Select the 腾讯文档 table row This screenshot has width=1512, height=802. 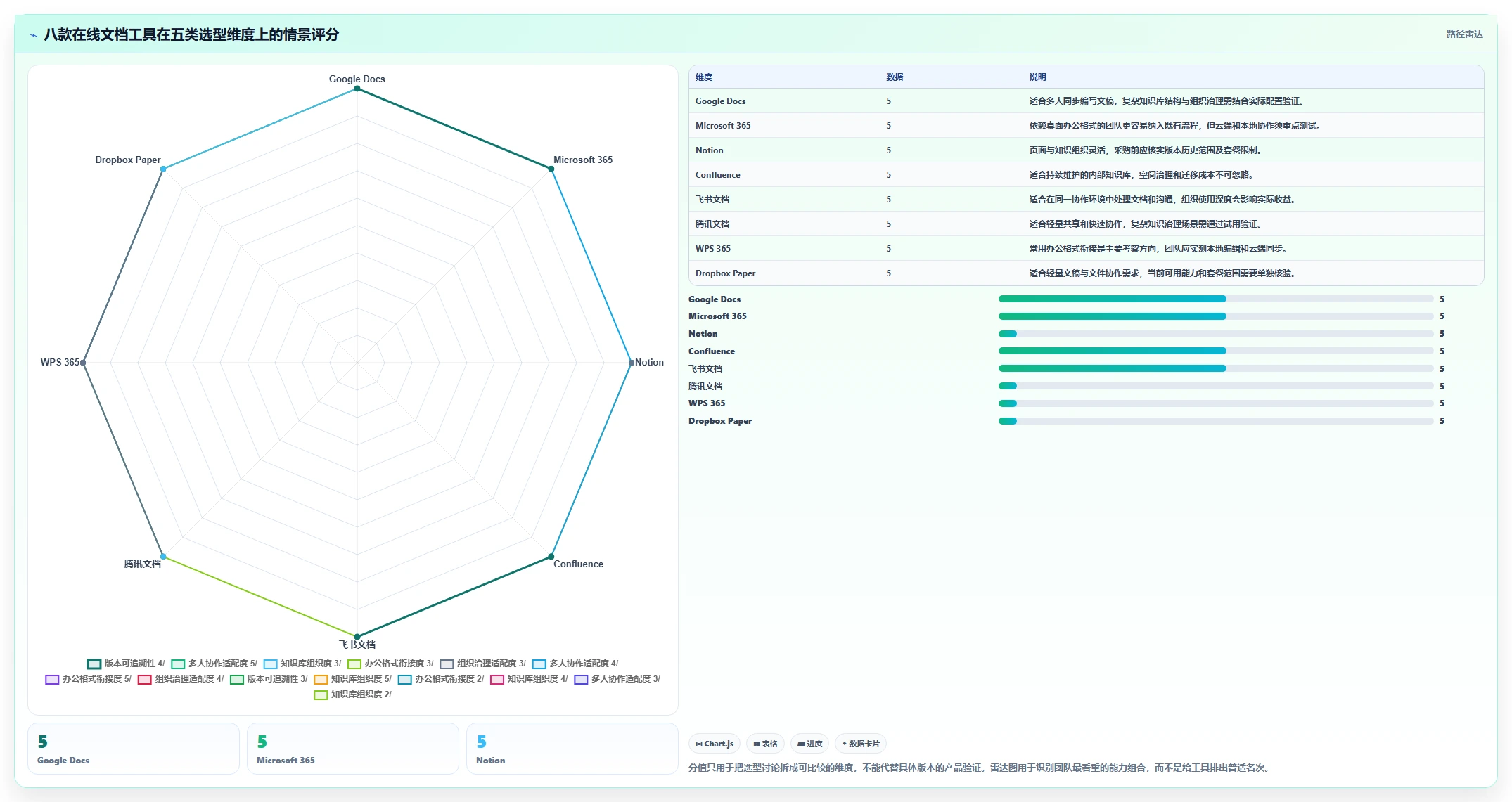tap(1086, 224)
